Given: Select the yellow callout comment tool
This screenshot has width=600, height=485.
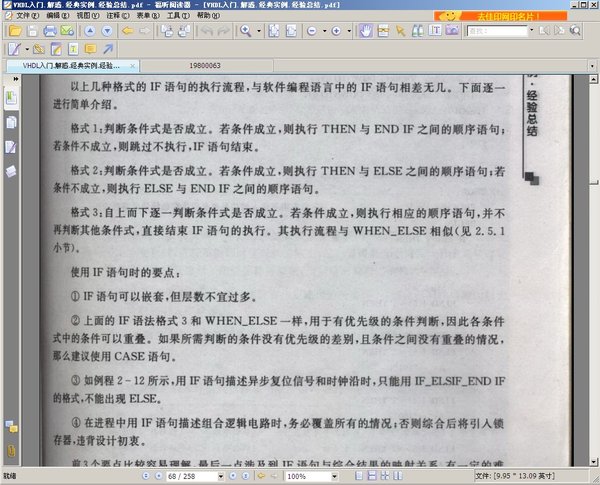Looking at the screenshot, I should point(90,49).
